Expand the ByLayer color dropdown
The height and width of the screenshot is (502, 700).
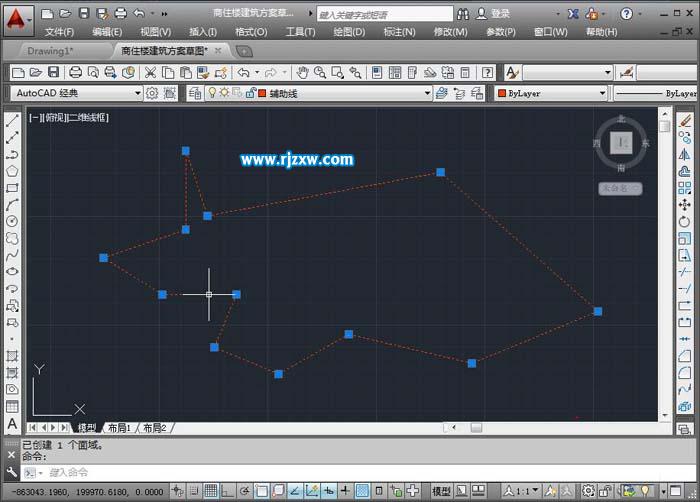coord(602,93)
